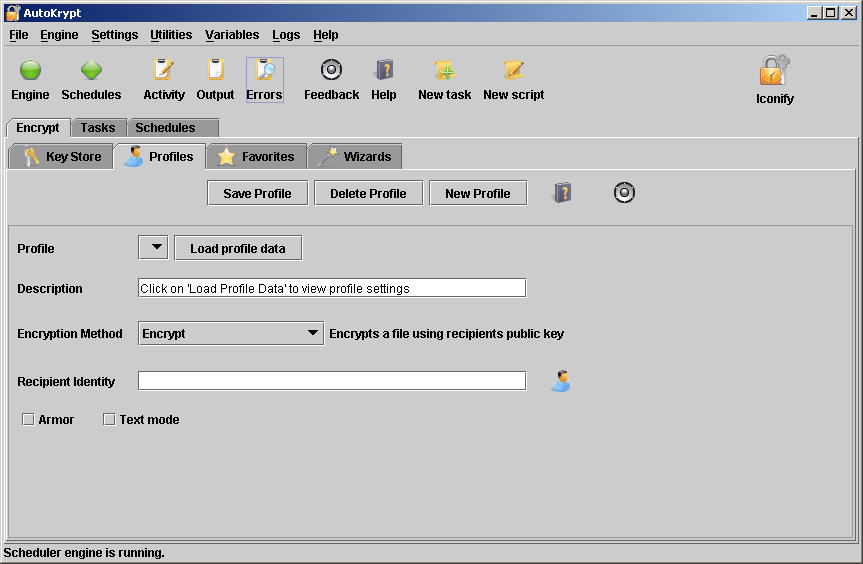863x564 pixels.
Task: Click the 'Profile' field label
Action: [x=36, y=248]
